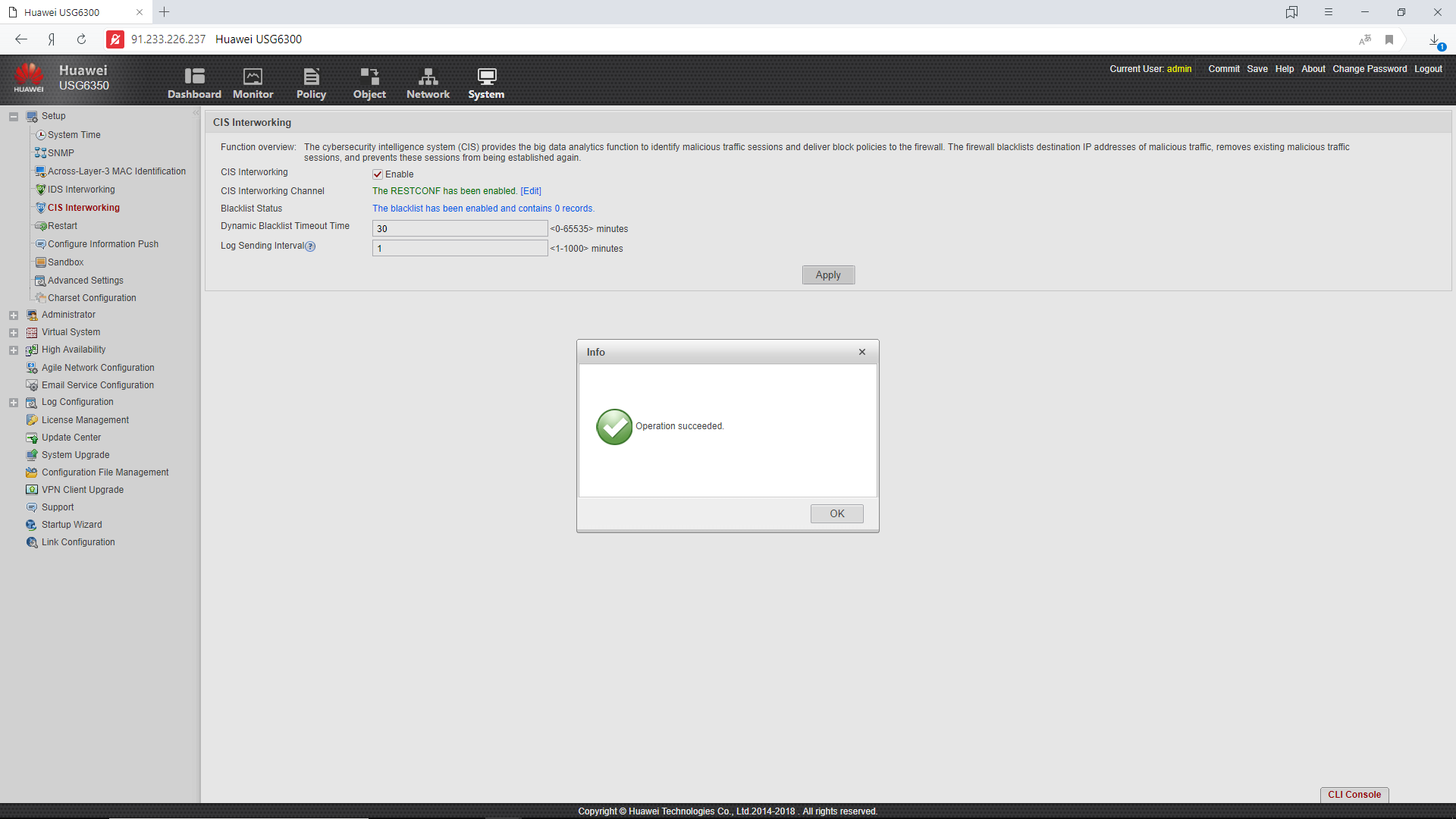The image size is (1456, 819).
Task: Open the Object section icon
Action: pyautogui.click(x=369, y=77)
